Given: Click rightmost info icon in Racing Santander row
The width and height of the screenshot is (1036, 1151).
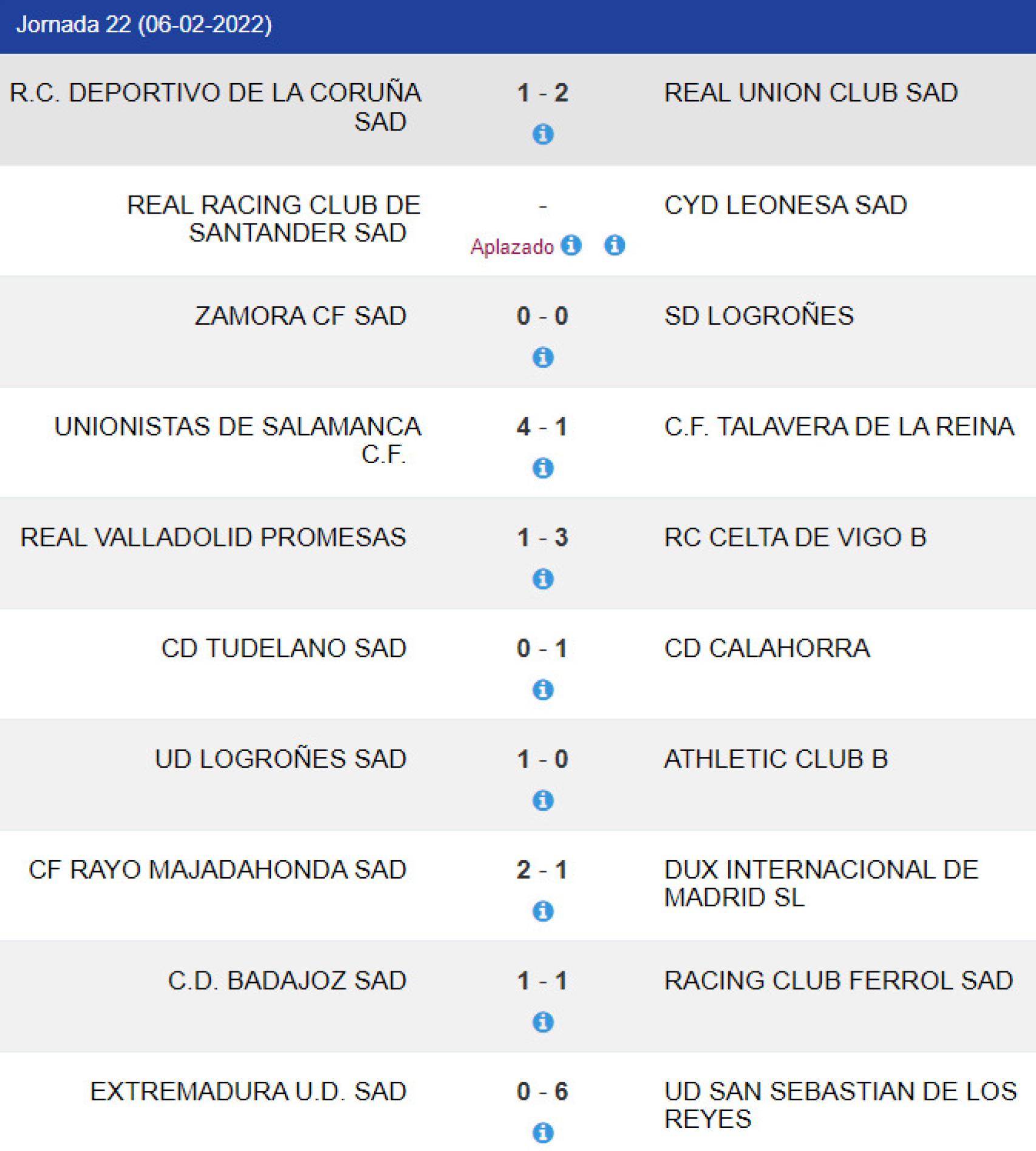Looking at the screenshot, I should click(614, 245).
